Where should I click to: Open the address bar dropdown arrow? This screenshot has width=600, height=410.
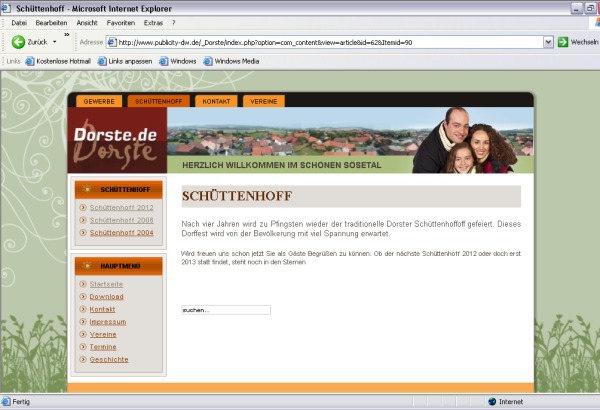tap(548, 42)
